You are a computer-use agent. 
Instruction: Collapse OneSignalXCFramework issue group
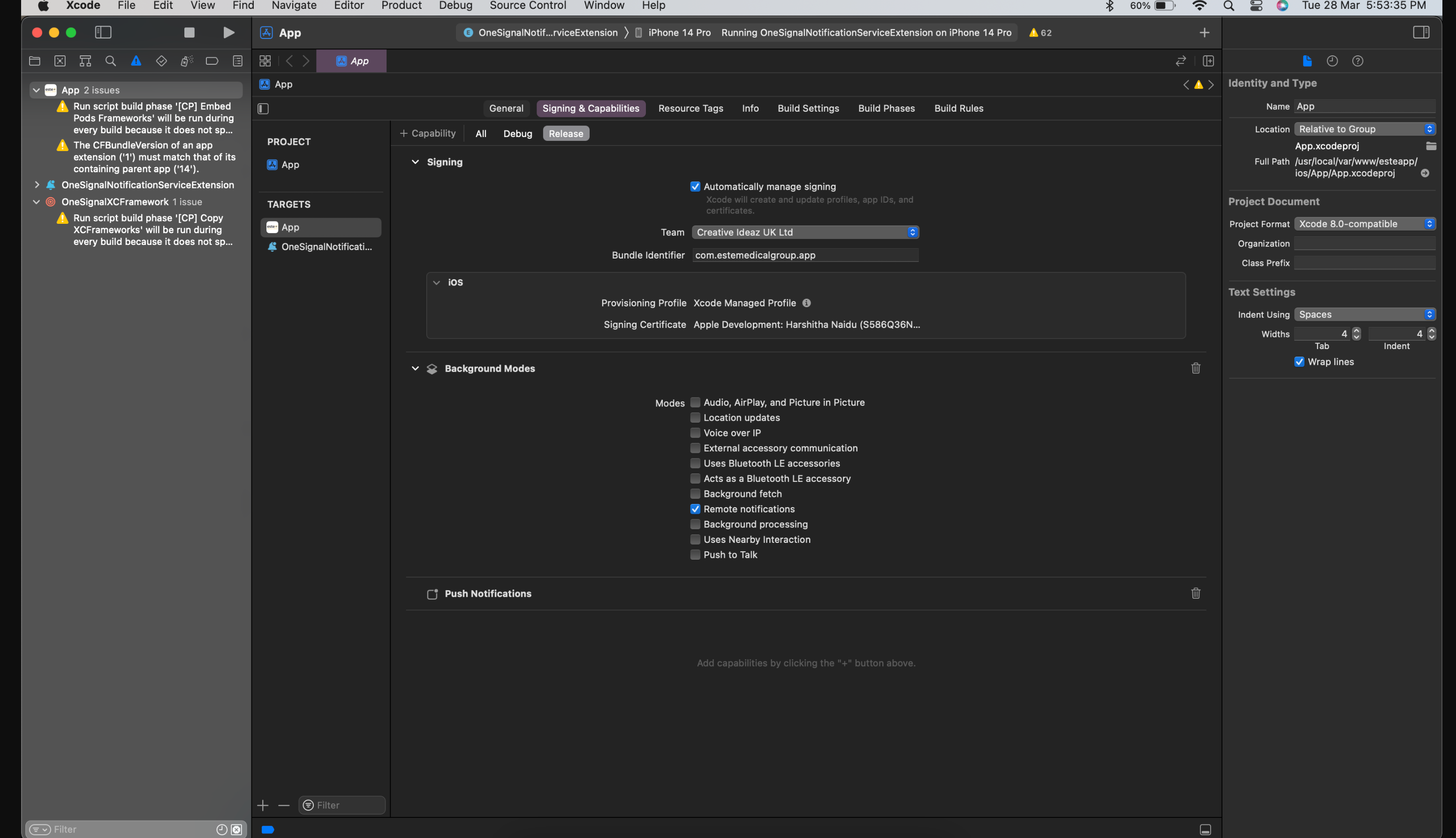[x=36, y=202]
